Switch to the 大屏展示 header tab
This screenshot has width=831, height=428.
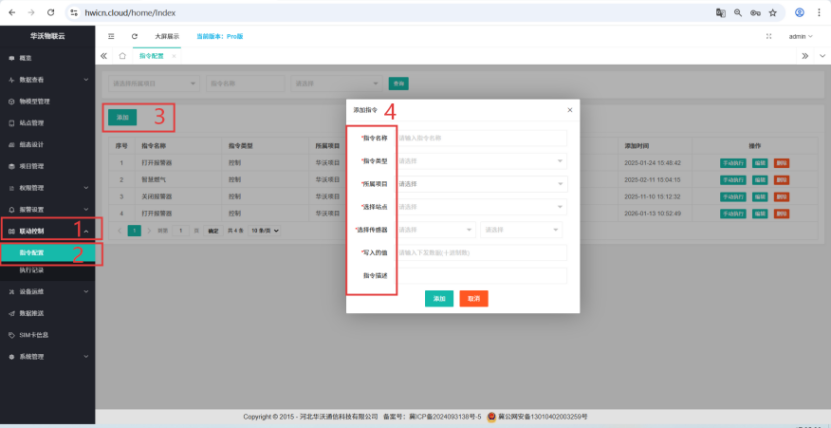click(x=167, y=36)
